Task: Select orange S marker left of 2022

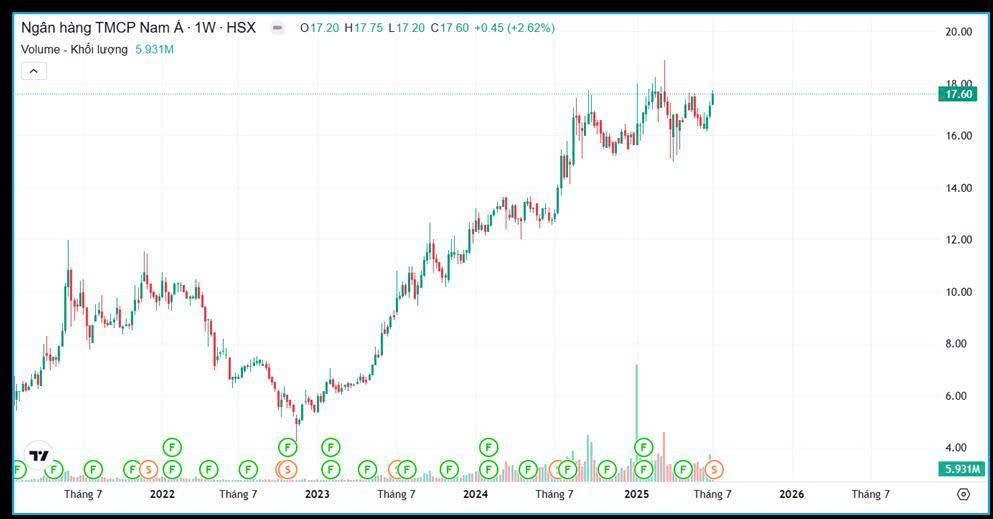Action: (148, 469)
